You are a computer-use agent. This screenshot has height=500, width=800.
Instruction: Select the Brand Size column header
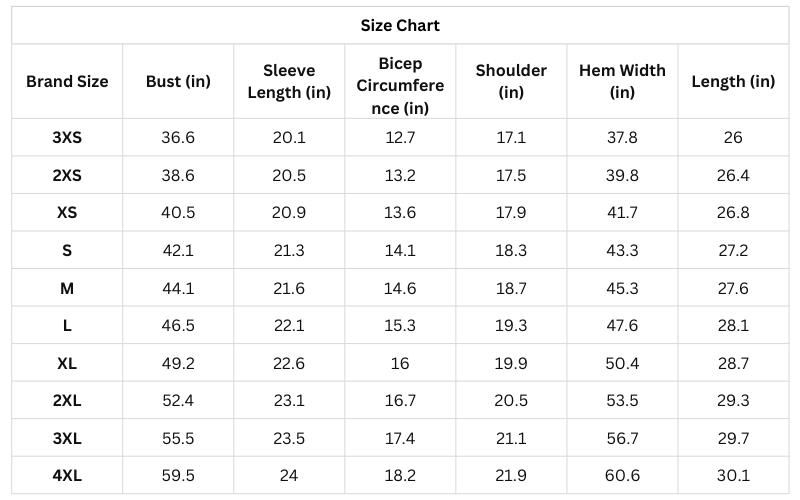click(67, 81)
